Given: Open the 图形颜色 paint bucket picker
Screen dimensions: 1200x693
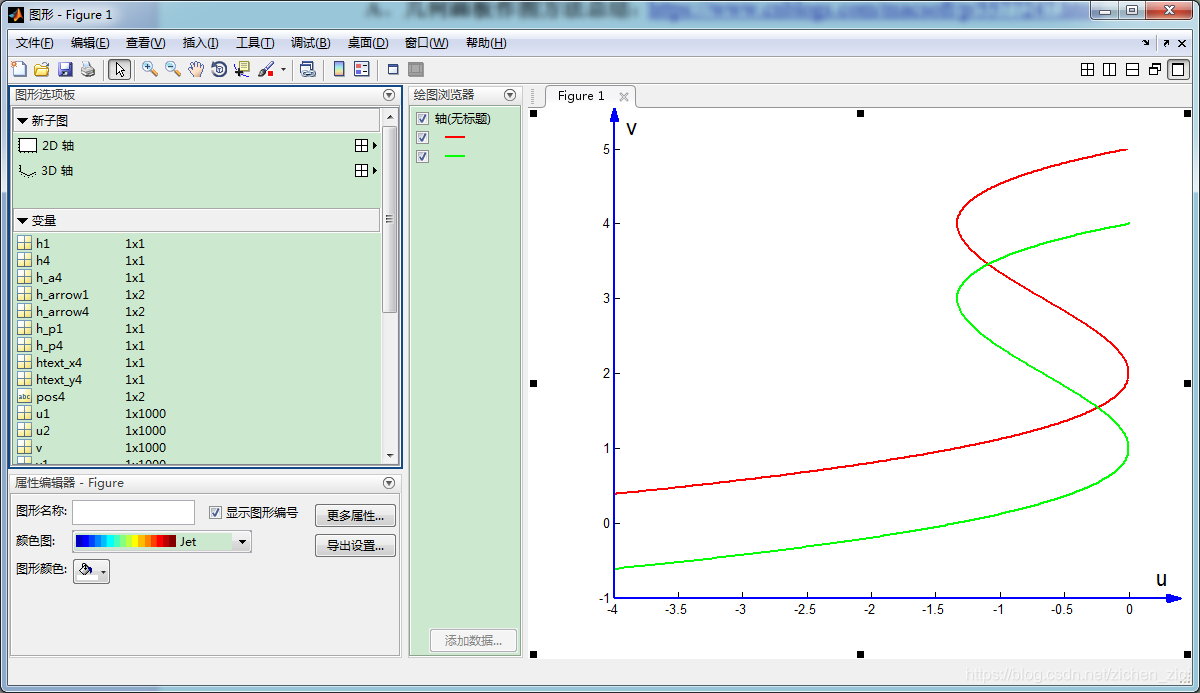Looking at the screenshot, I should pos(91,571).
